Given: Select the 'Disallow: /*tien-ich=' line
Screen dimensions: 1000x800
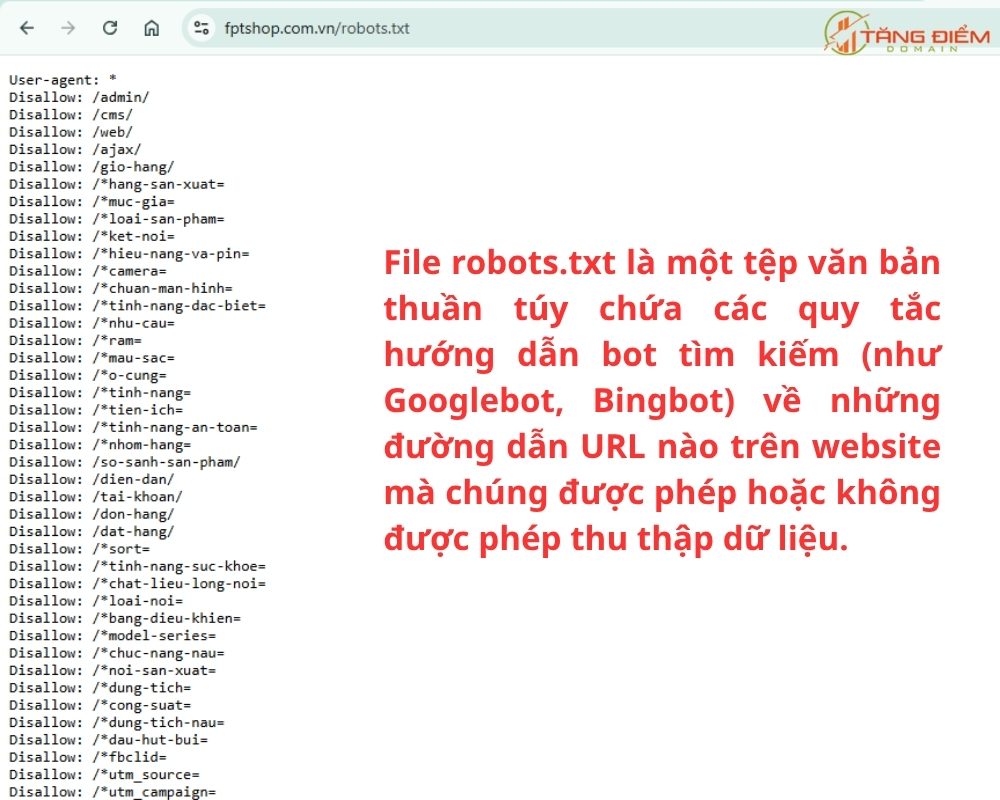Looking at the screenshot, I should 96,410.
